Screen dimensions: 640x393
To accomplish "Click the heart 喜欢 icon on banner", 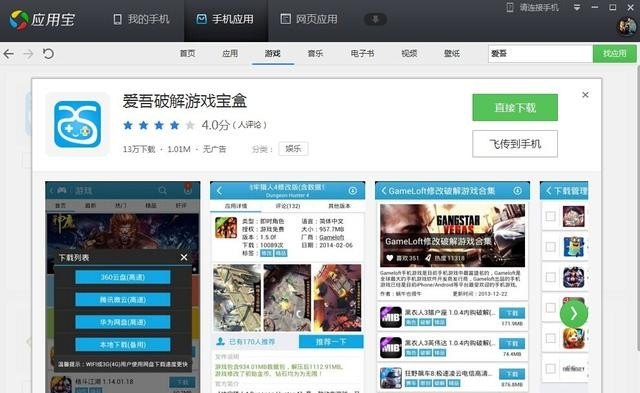I will [389, 258].
